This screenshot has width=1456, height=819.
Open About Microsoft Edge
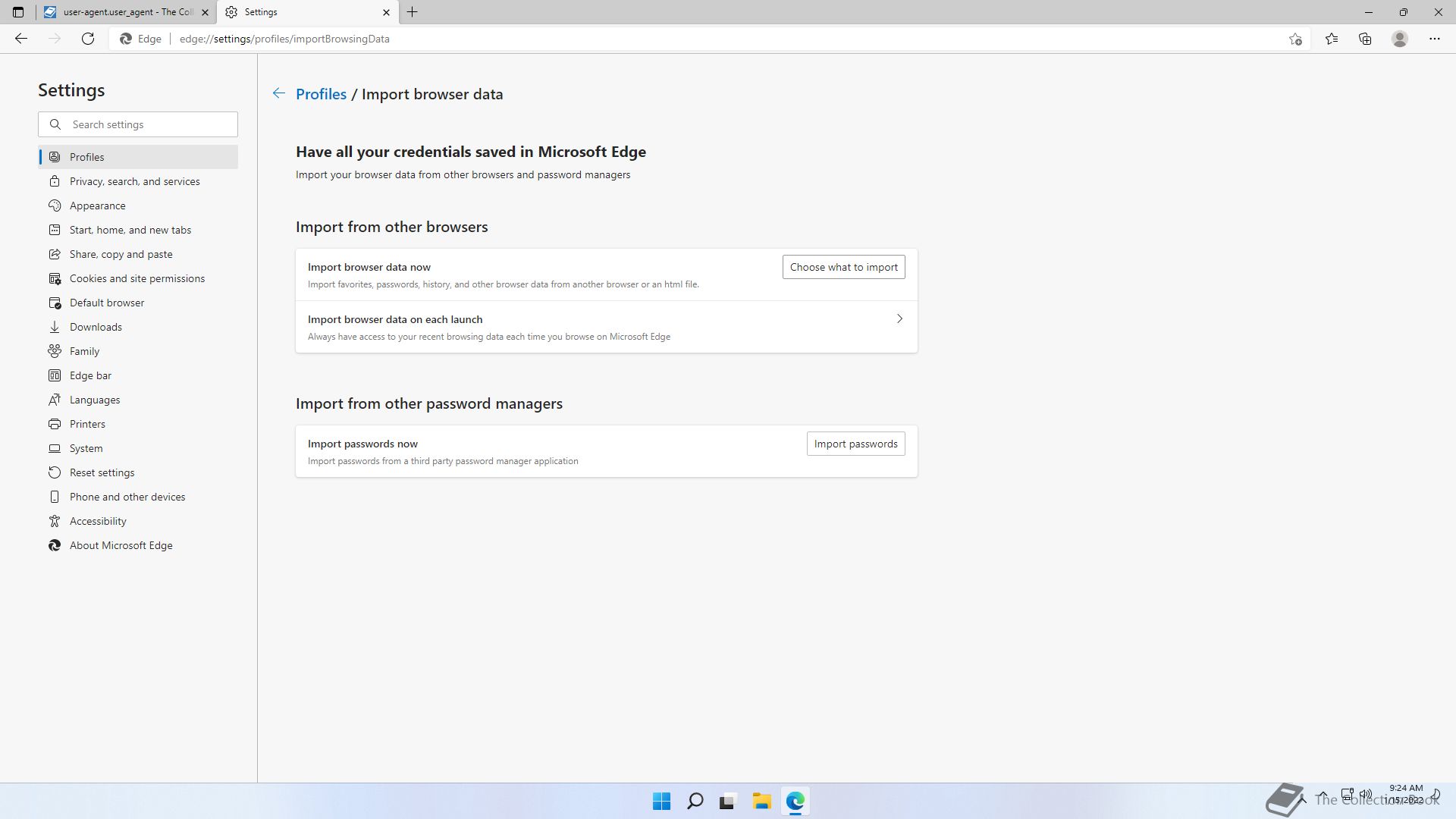click(x=138, y=545)
